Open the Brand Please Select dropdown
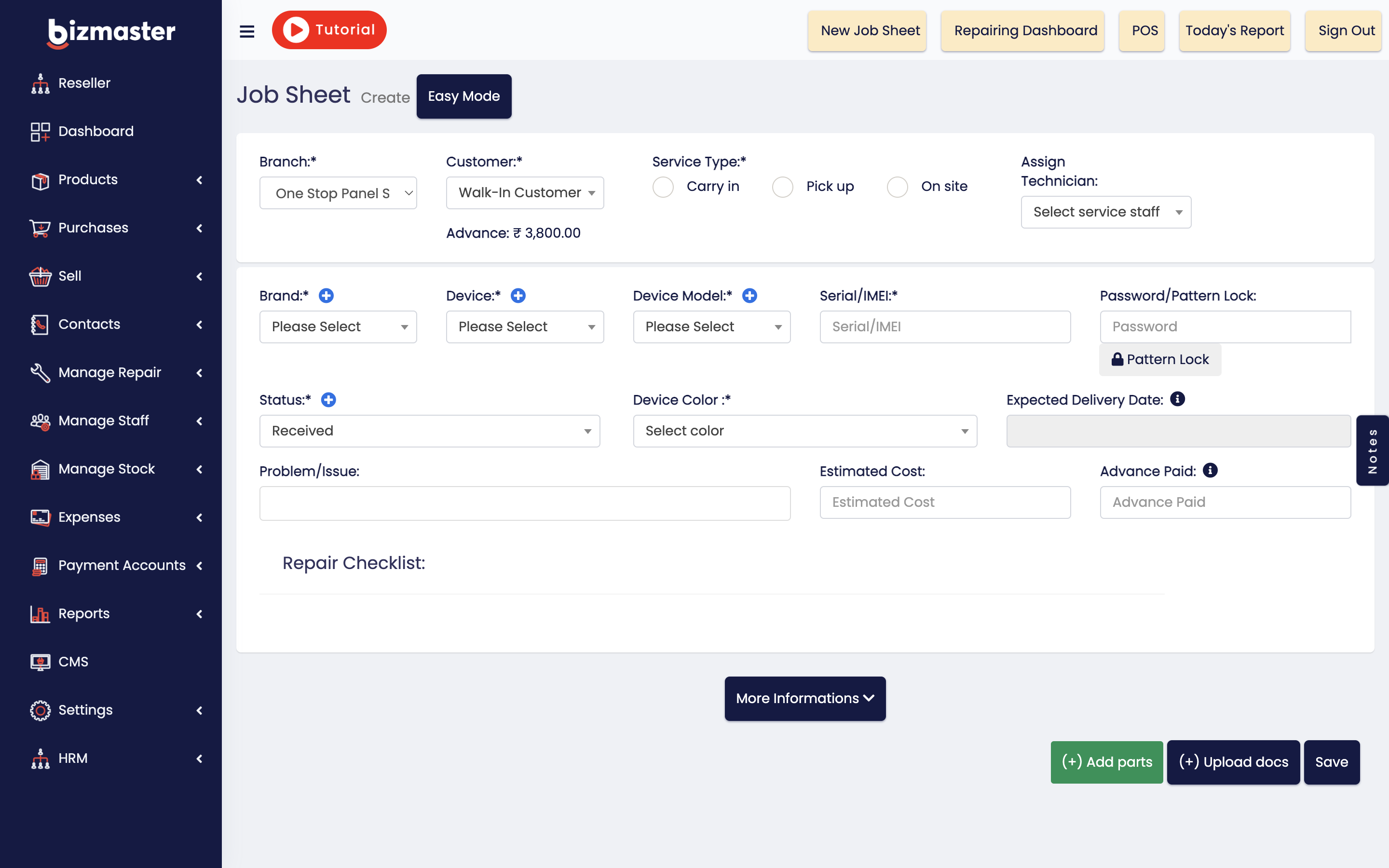The height and width of the screenshot is (868, 1389). tap(338, 326)
